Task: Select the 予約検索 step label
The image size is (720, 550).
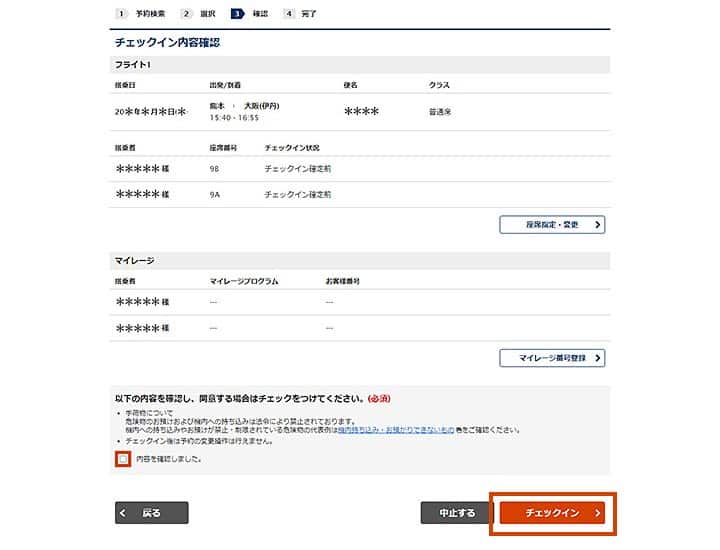Action: tap(150, 14)
